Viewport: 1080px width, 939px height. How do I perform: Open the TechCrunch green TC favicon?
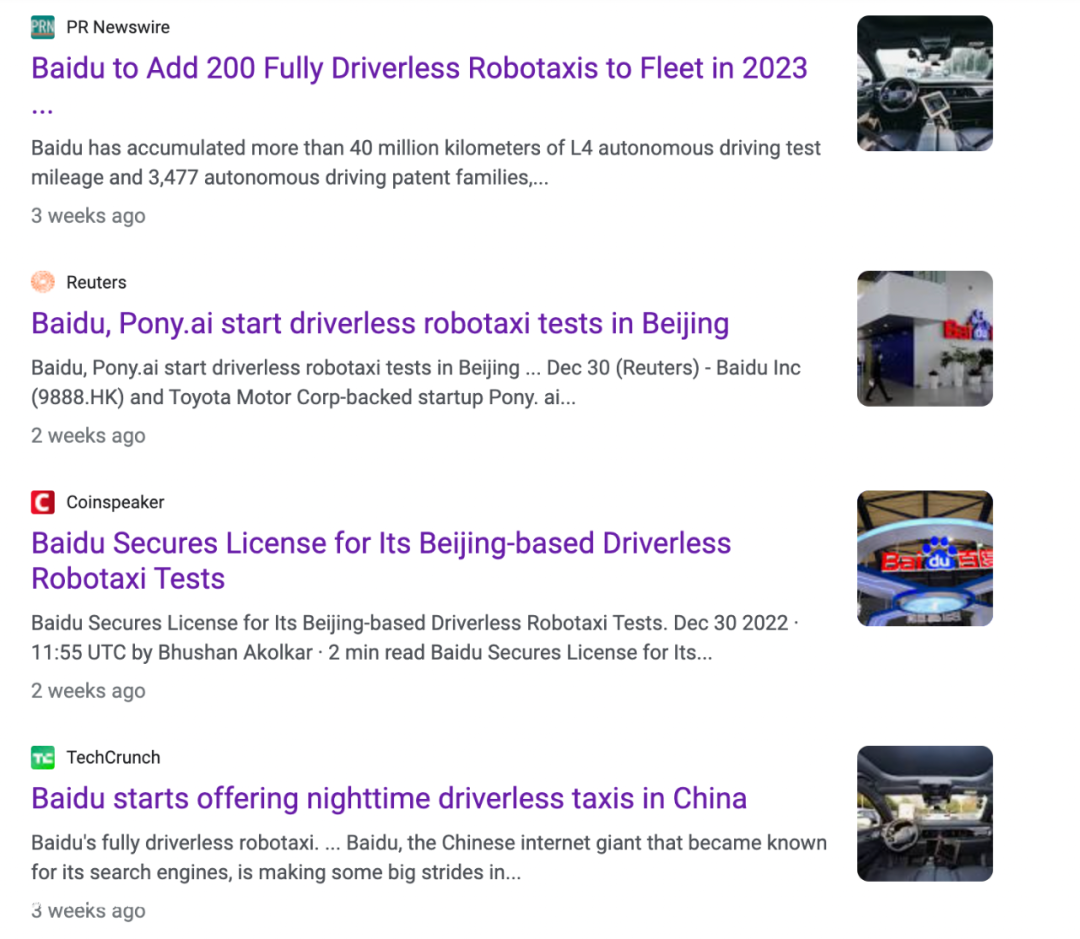point(43,758)
